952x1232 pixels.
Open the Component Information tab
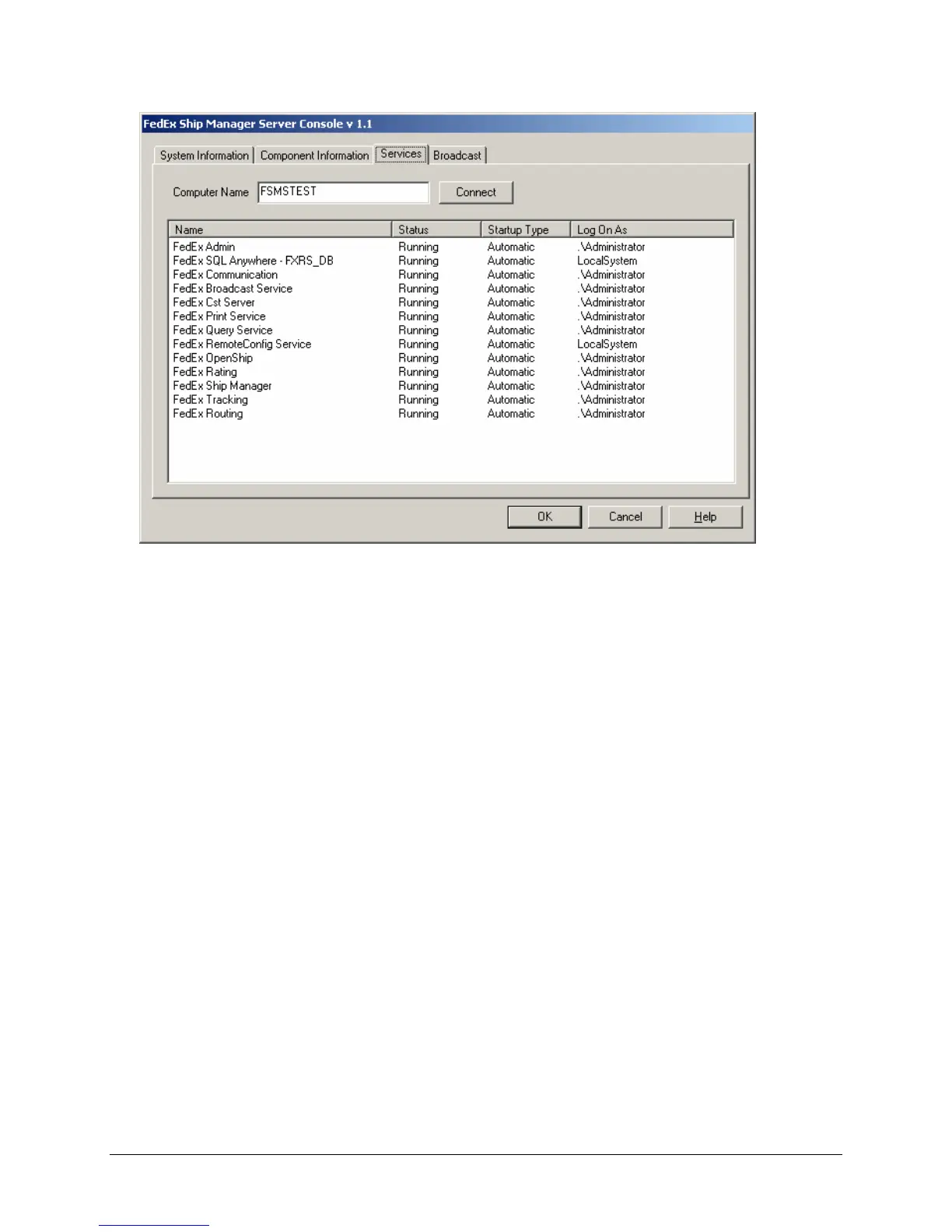coord(314,156)
